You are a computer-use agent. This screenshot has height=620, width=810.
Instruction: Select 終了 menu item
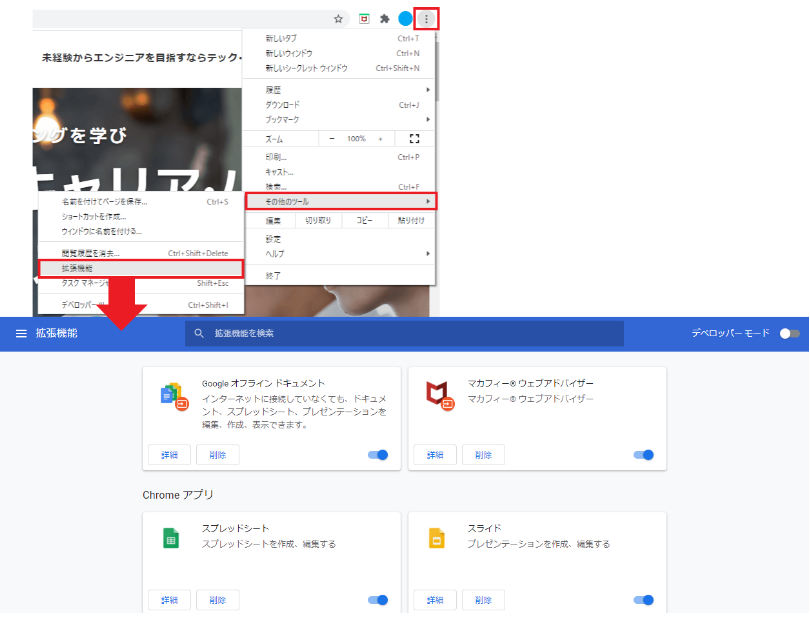(339, 276)
